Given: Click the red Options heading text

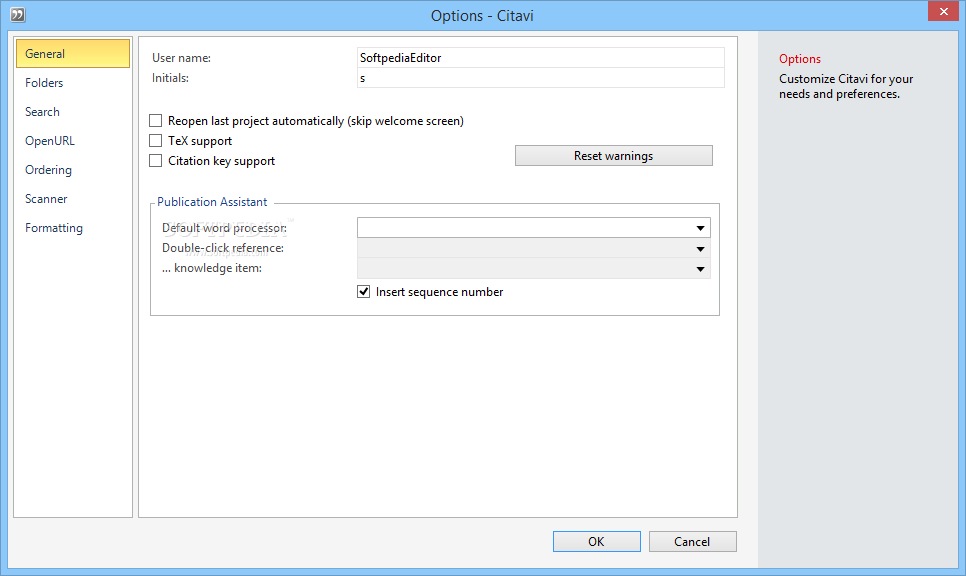Looking at the screenshot, I should (800, 59).
